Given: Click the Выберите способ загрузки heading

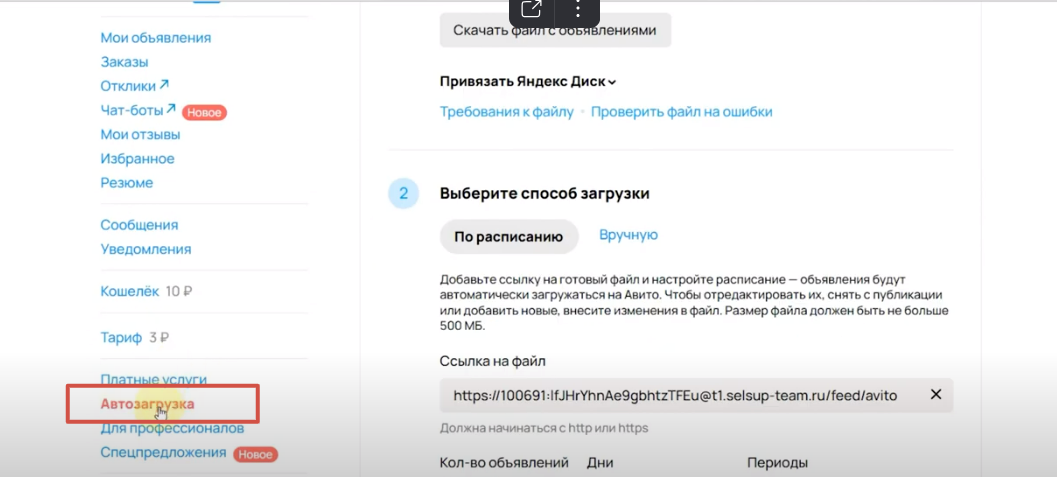Looking at the screenshot, I should tap(545, 194).
